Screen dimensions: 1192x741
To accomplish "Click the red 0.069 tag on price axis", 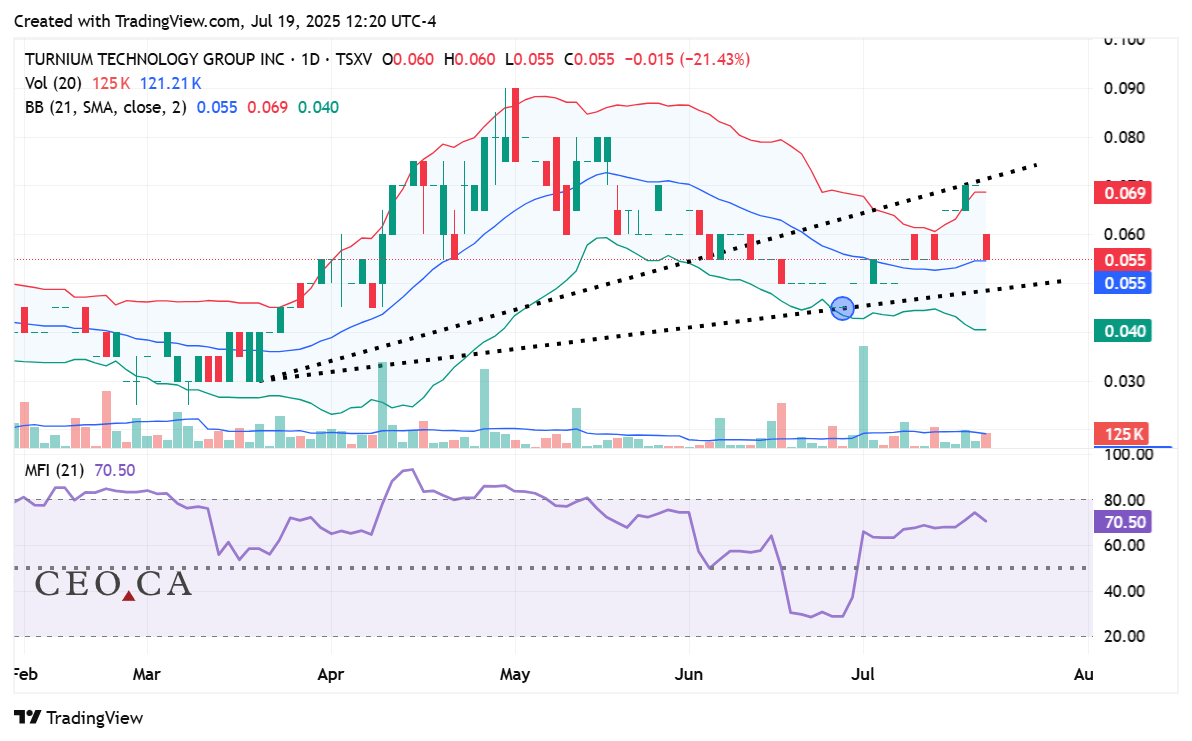I will point(1122,193).
